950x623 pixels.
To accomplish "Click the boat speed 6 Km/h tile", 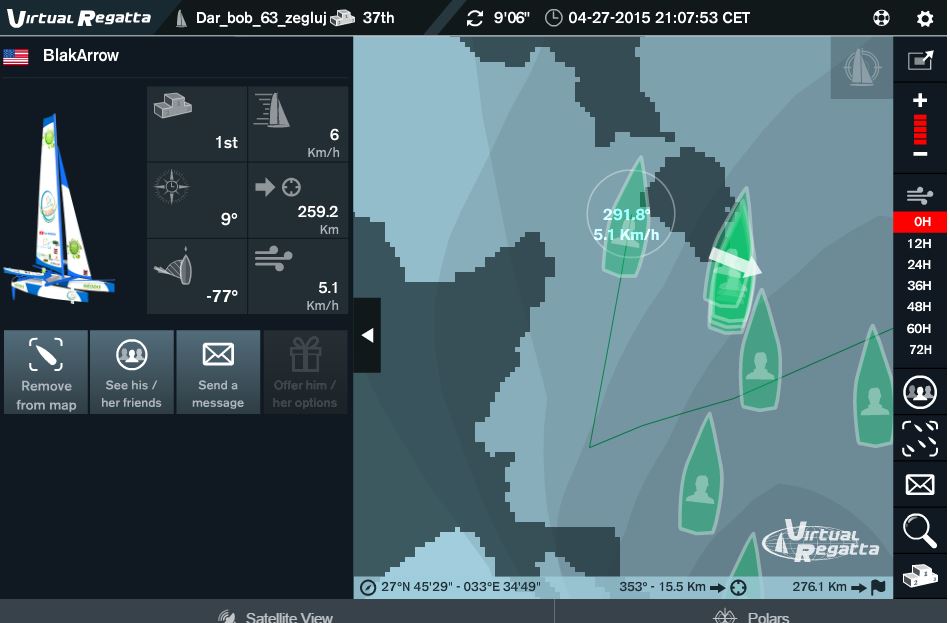I will (298, 124).
